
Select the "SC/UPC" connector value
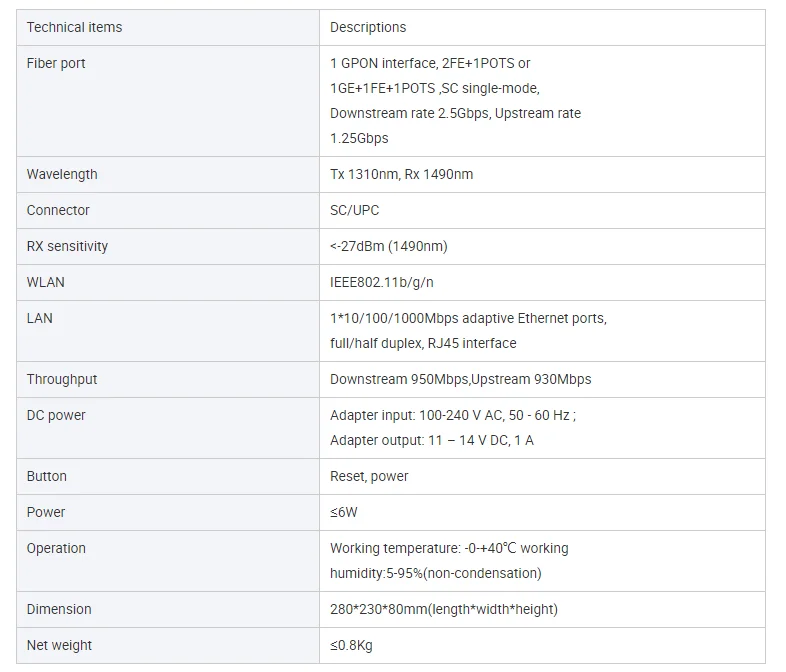coord(354,210)
